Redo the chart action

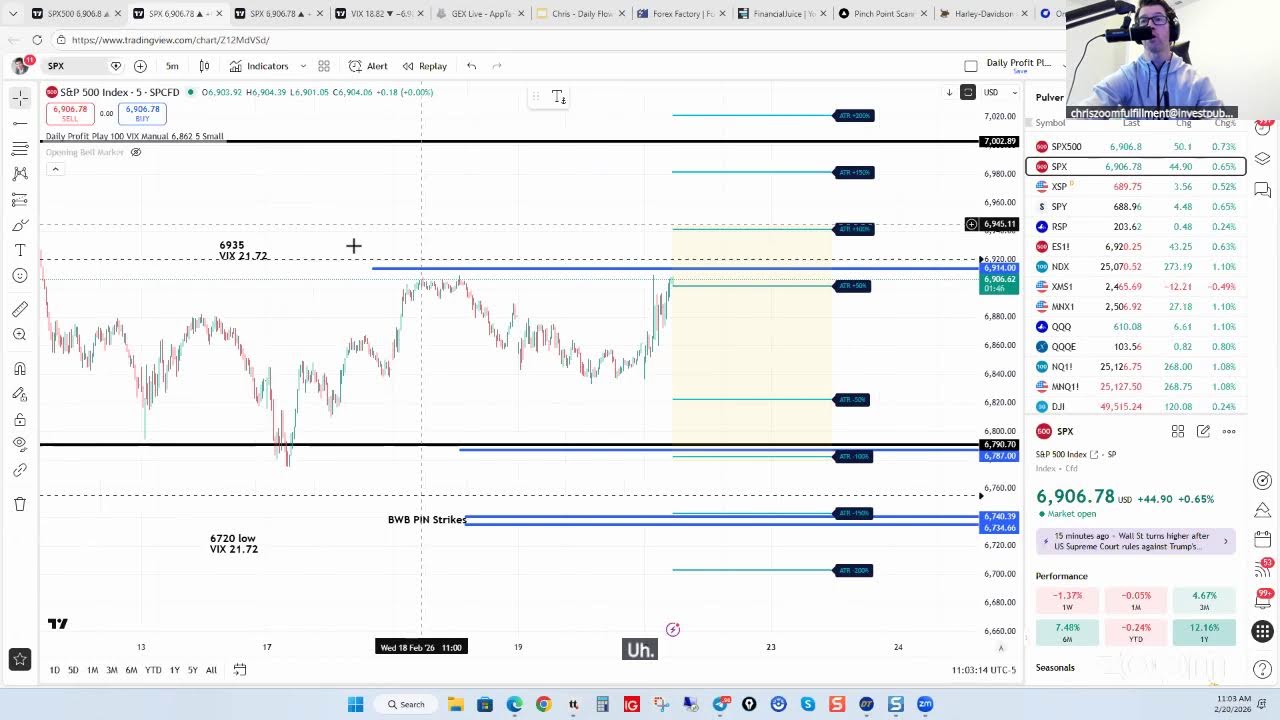coord(497,66)
